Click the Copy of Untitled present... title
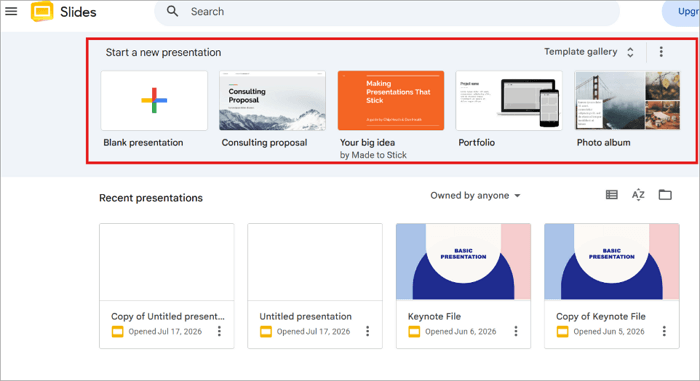The height and width of the screenshot is (381, 700). (x=168, y=316)
